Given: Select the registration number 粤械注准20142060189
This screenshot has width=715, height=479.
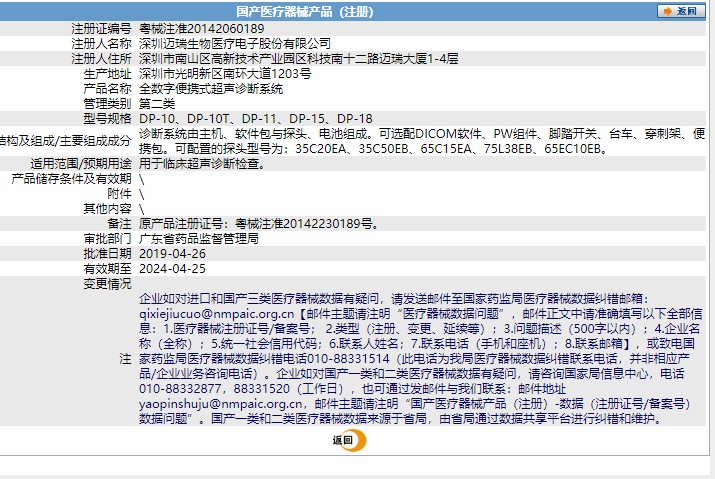Looking at the screenshot, I should point(202,29).
